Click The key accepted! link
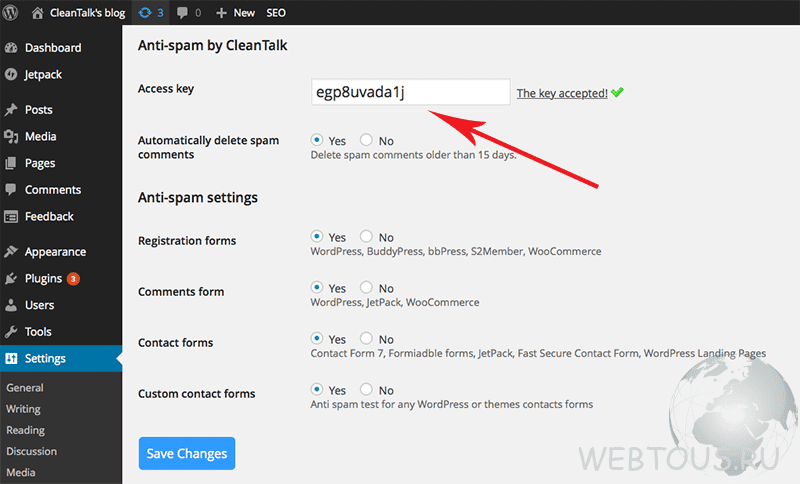 (x=562, y=93)
